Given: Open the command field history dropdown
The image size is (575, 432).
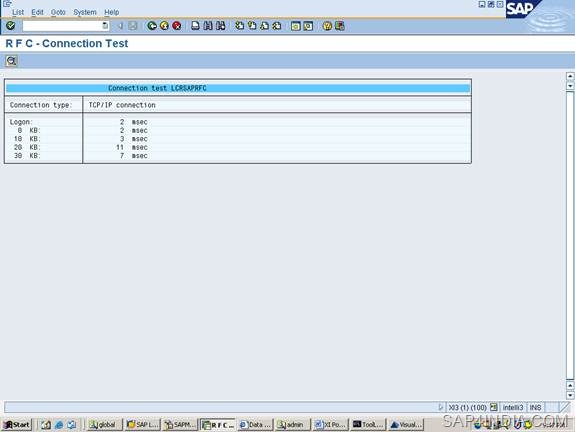Looking at the screenshot, I should coord(105,26).
